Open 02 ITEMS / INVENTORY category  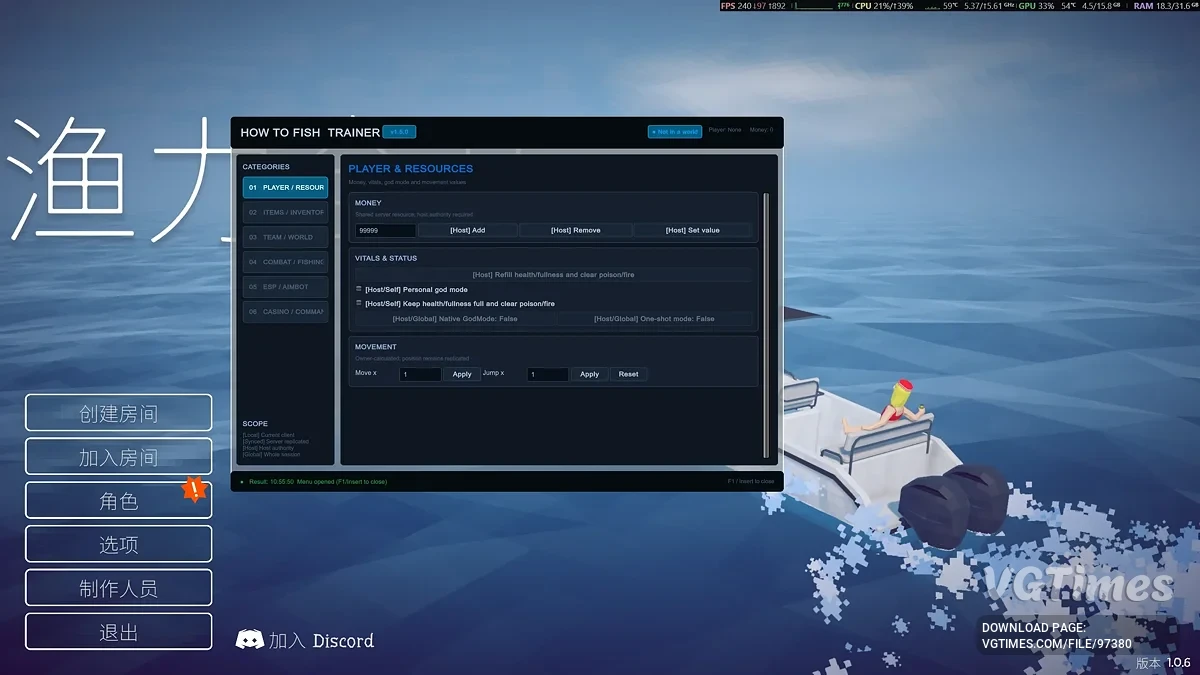point(285,212)
